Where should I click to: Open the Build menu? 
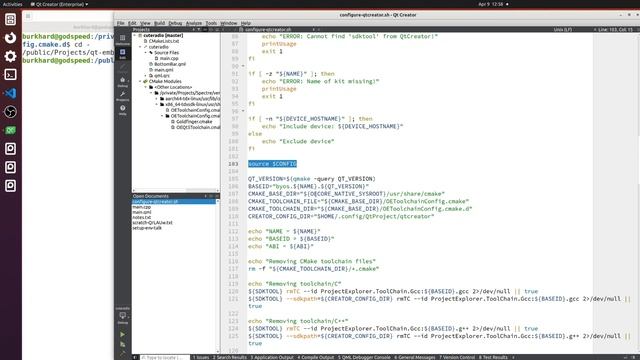pyautogui.click(x=159, y=23)
